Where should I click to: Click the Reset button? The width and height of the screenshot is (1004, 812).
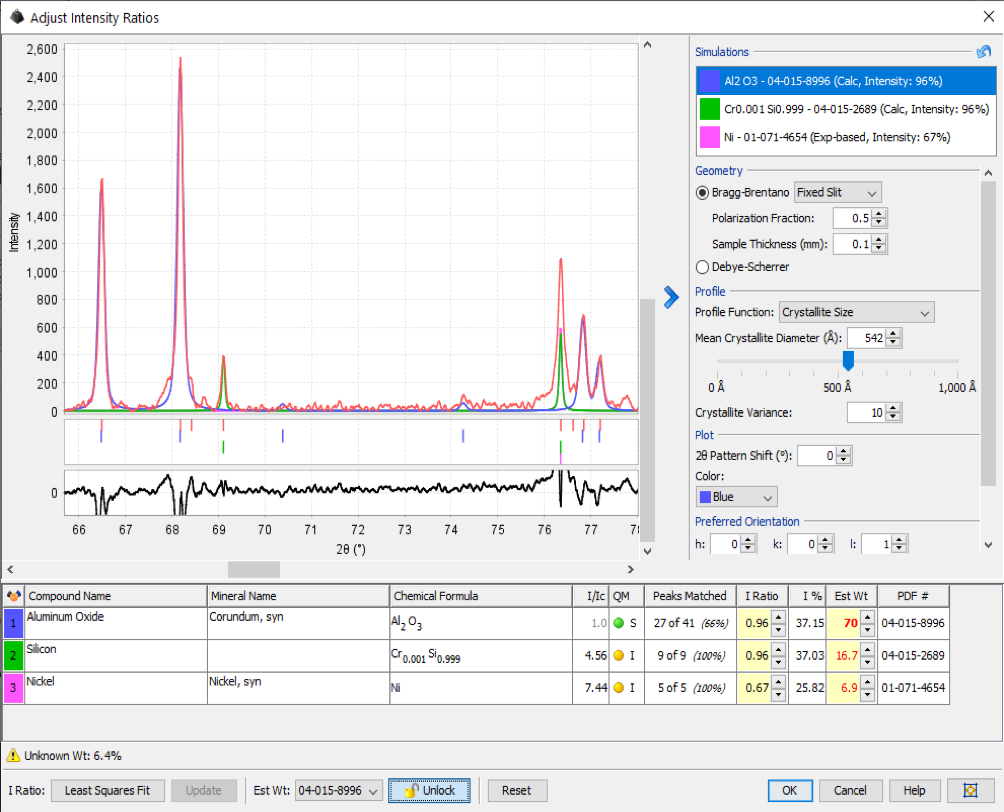point(517,791)
